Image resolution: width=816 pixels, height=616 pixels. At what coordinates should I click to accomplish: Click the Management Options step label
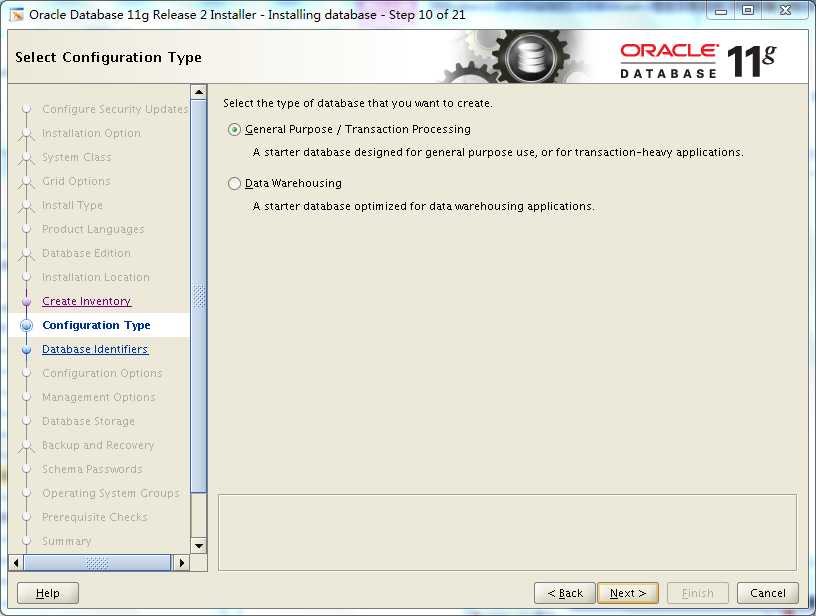click(x=99, y=397)
